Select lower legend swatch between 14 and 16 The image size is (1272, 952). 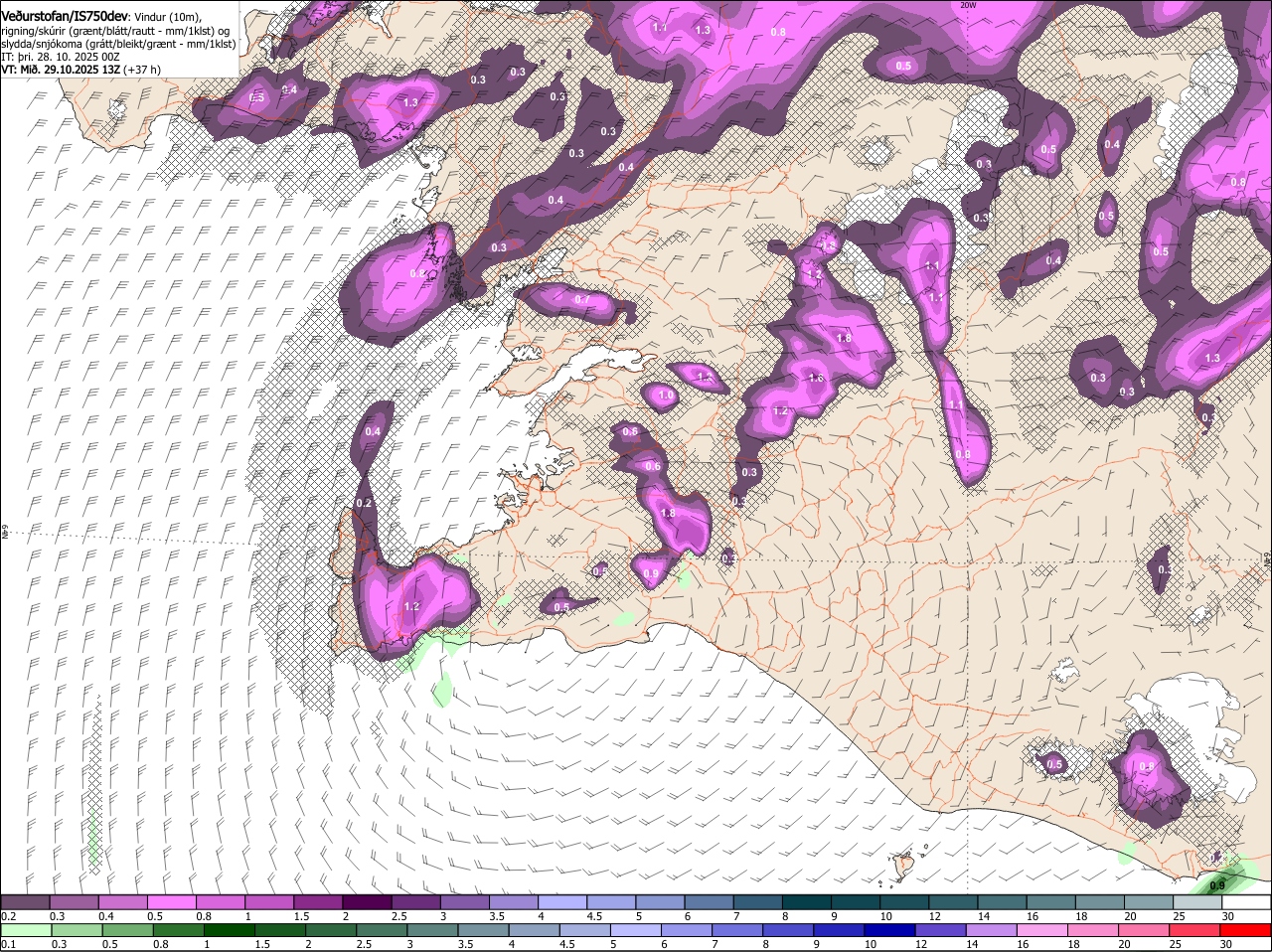click(x=993, y=930)
